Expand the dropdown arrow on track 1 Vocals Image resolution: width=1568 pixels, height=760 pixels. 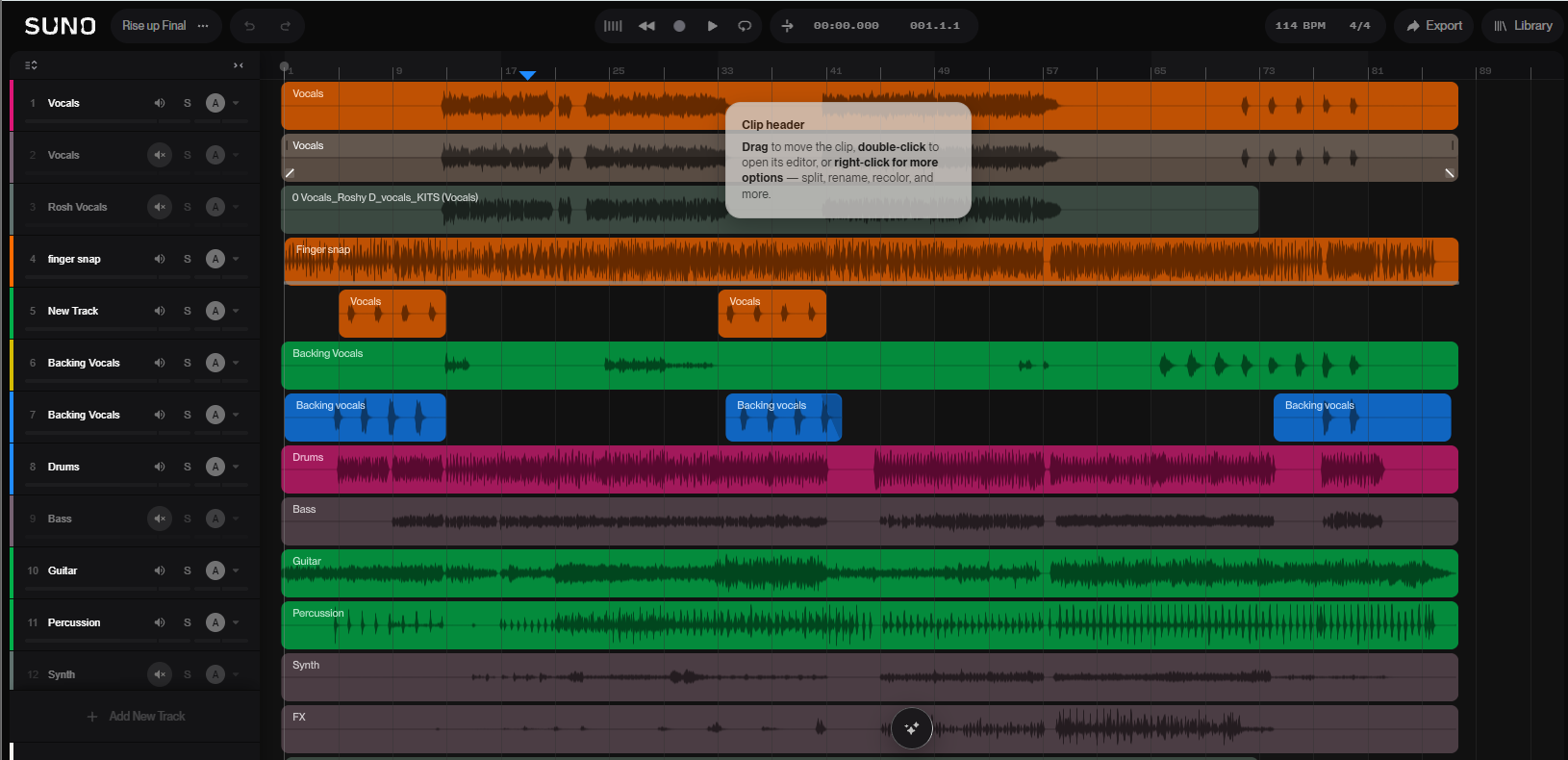[236, 103]
